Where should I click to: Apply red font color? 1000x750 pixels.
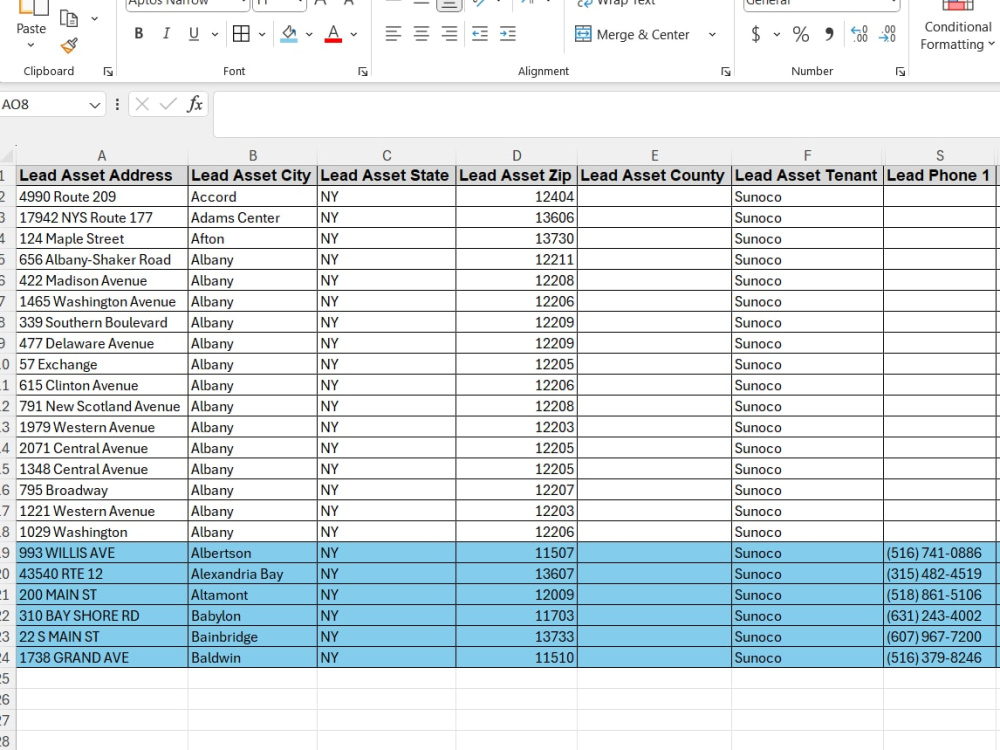(333, 34)
